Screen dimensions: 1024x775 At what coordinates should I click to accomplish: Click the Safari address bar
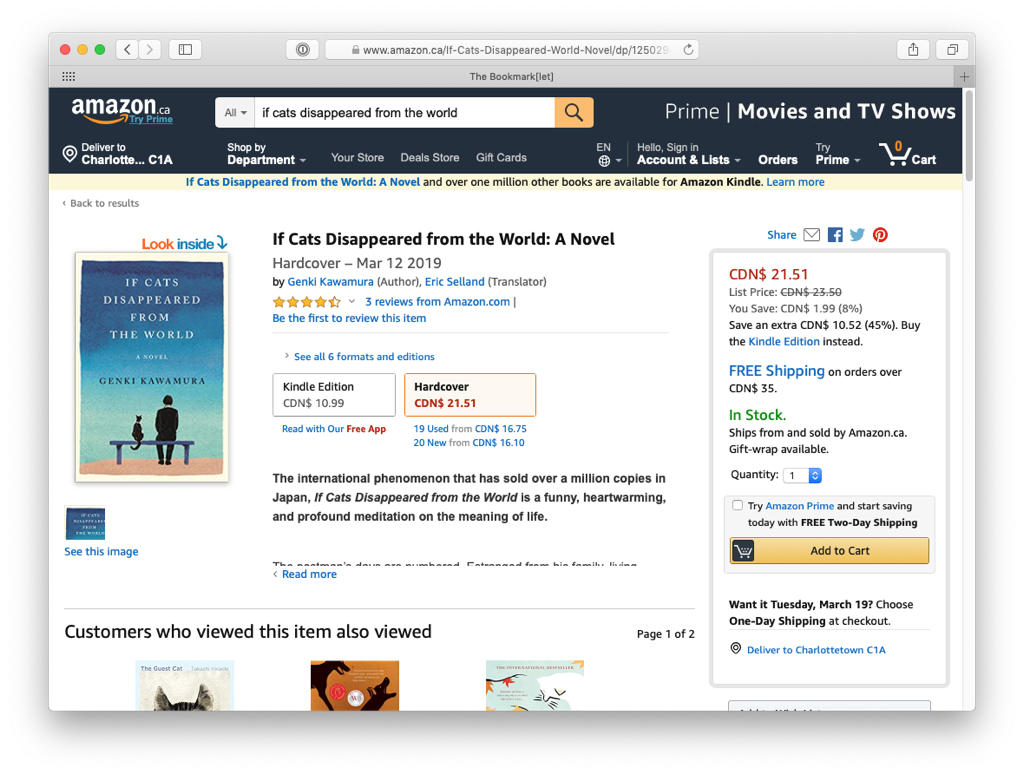pyautogui.click(x=511, y=50)
